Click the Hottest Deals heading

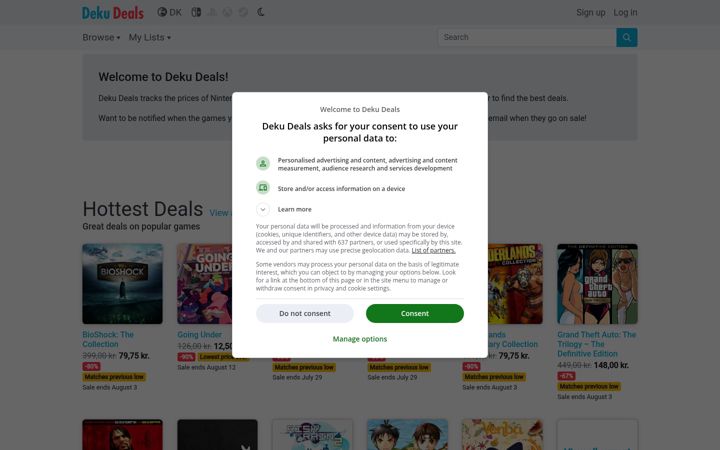(x=143, y=209)
